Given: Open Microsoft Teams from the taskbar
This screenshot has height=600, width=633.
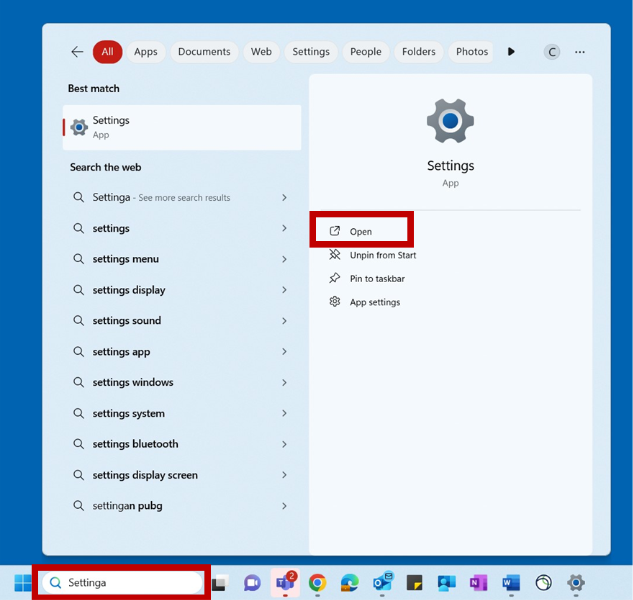Looking at the screenshot, I should (285, 583).
